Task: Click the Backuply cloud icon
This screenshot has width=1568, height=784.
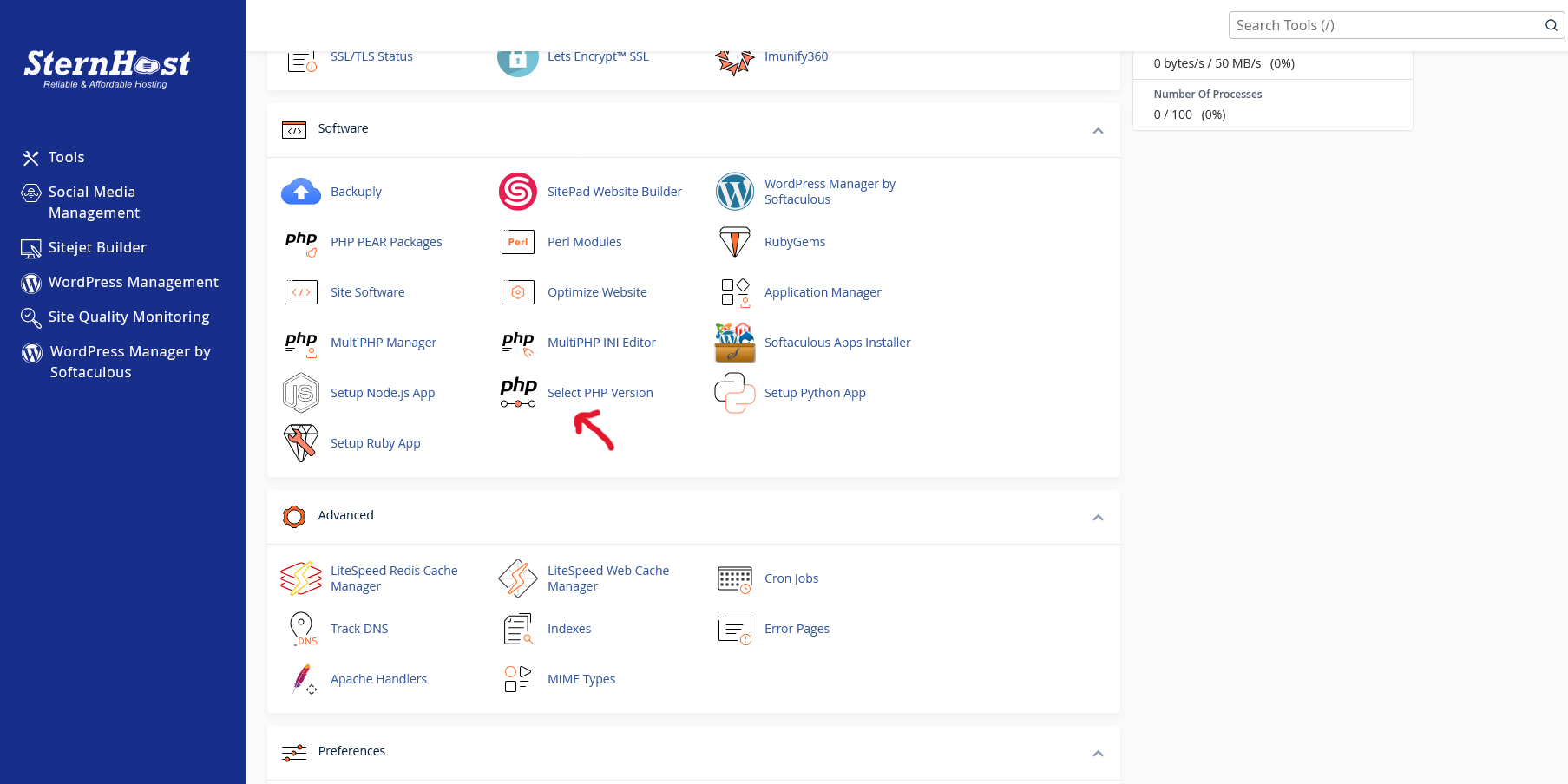Action: (x=301, y=192)
